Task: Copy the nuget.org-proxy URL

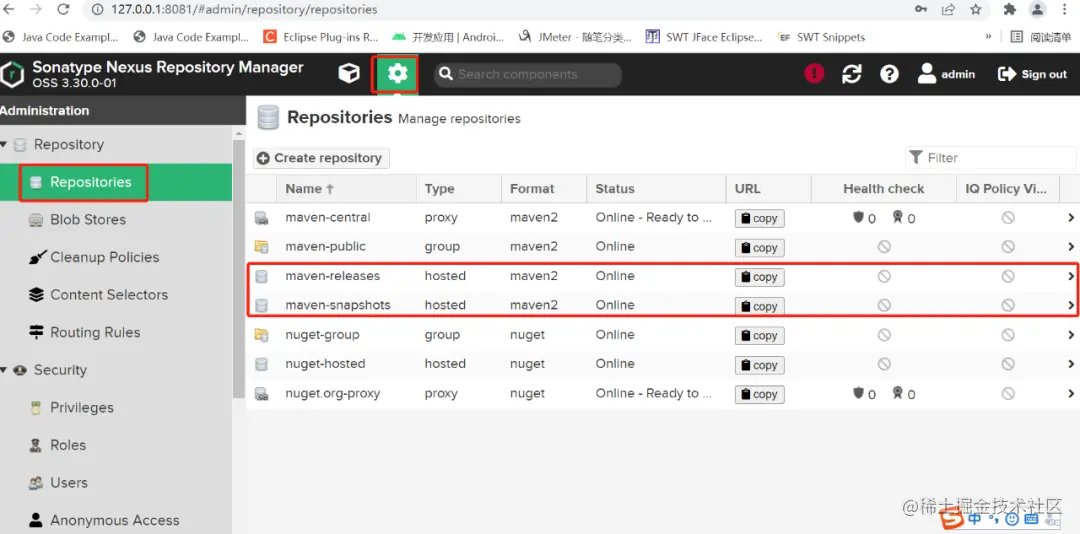Action: pos(759,394)
